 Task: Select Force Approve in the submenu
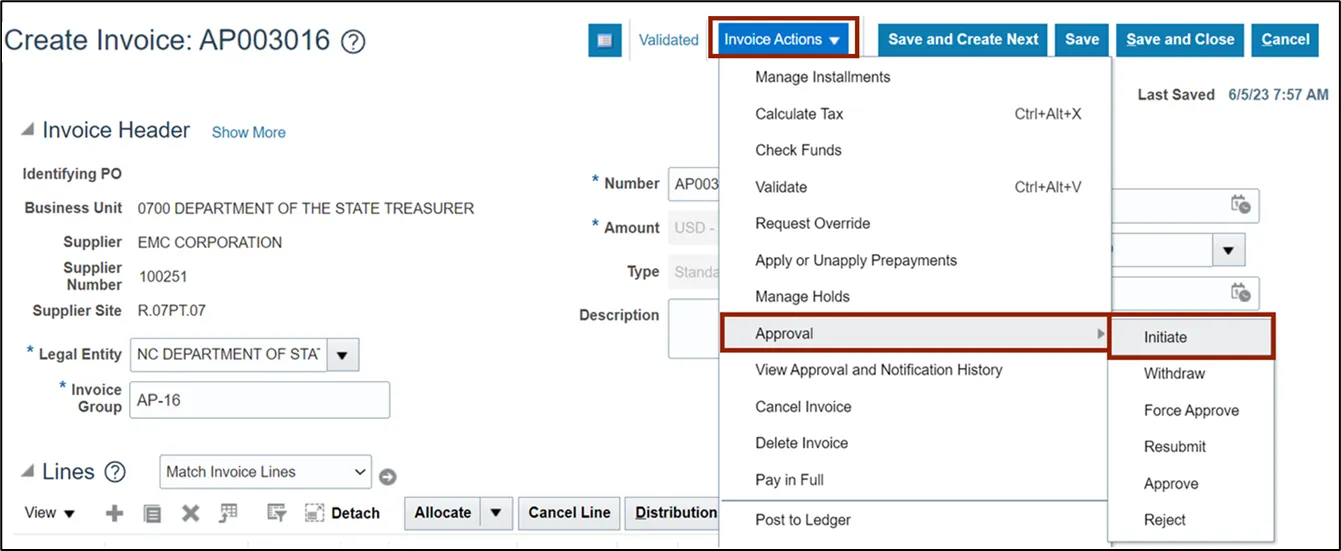(1191, 410)
